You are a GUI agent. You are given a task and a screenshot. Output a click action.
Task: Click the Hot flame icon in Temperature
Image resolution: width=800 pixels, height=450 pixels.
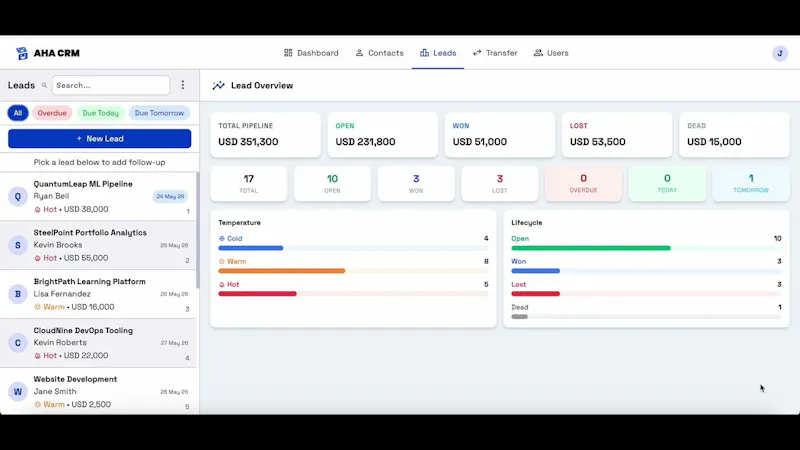(221, 285)
